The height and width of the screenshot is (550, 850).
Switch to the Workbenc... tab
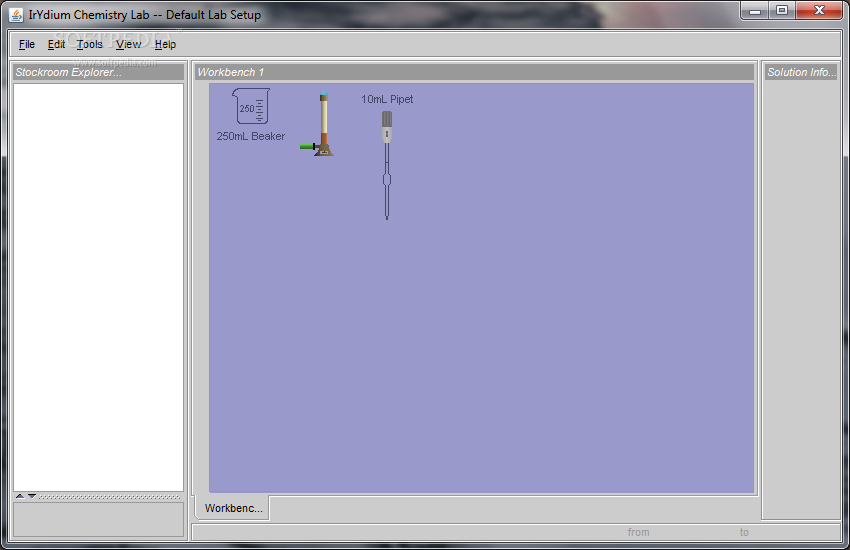coord(233,508)
